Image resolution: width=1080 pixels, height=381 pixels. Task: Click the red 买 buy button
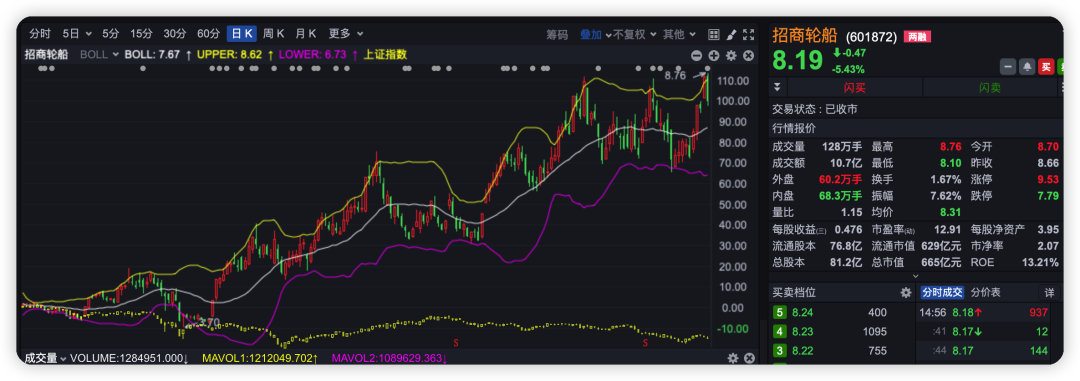1046,66
